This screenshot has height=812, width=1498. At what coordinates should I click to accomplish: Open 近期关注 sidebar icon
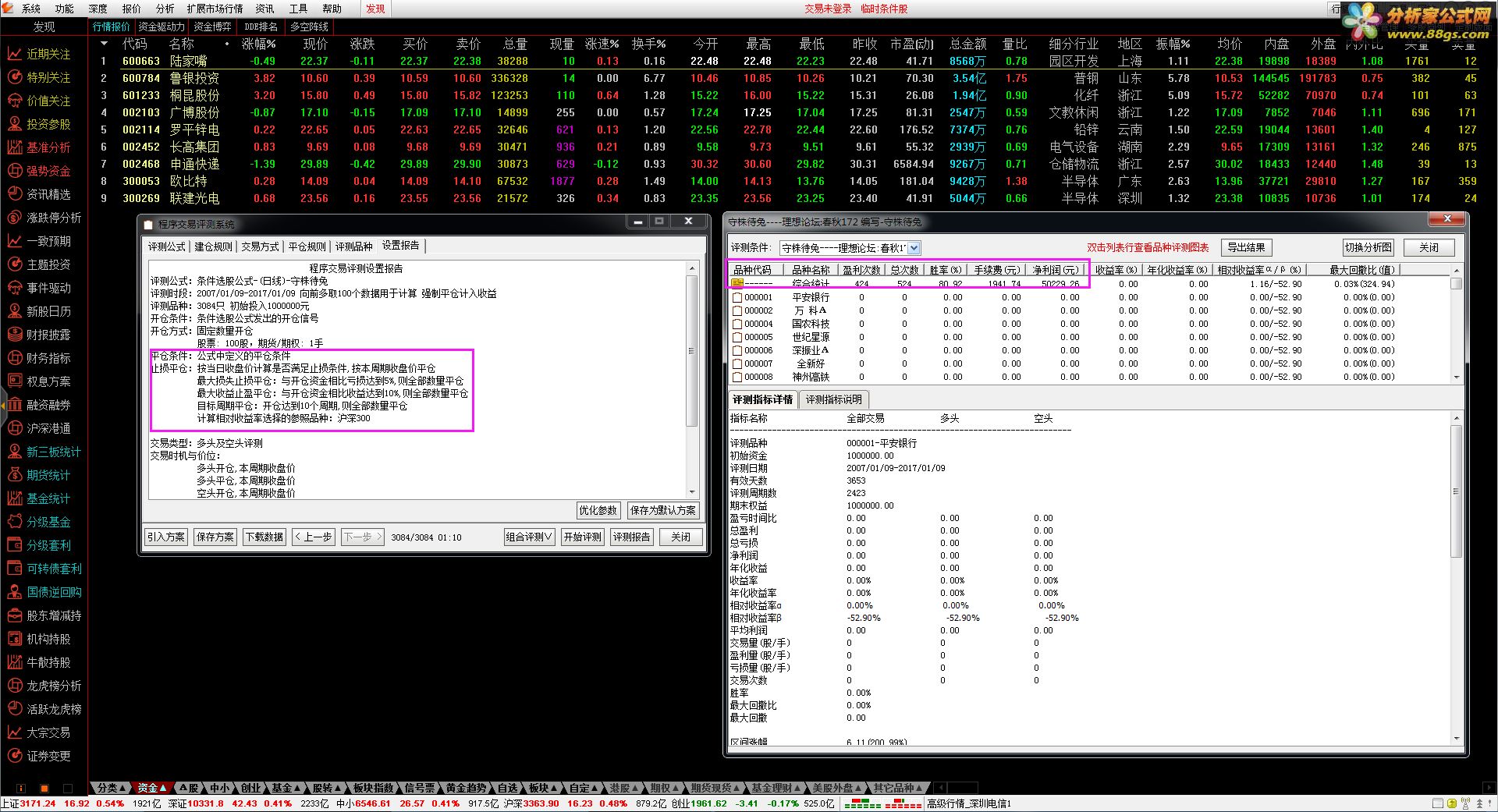coord(14,54)
